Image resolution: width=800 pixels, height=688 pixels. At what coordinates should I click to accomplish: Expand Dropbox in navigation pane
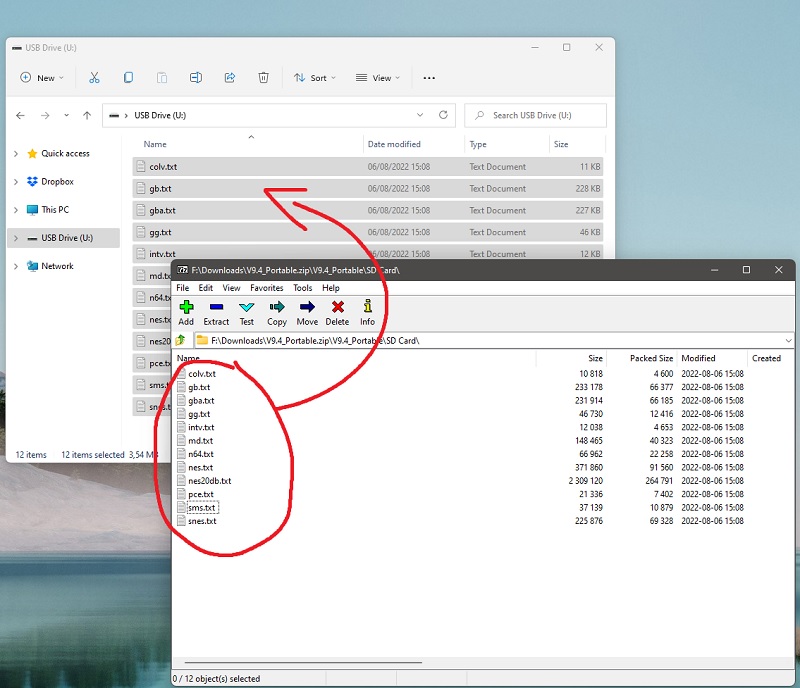(16, 182)
